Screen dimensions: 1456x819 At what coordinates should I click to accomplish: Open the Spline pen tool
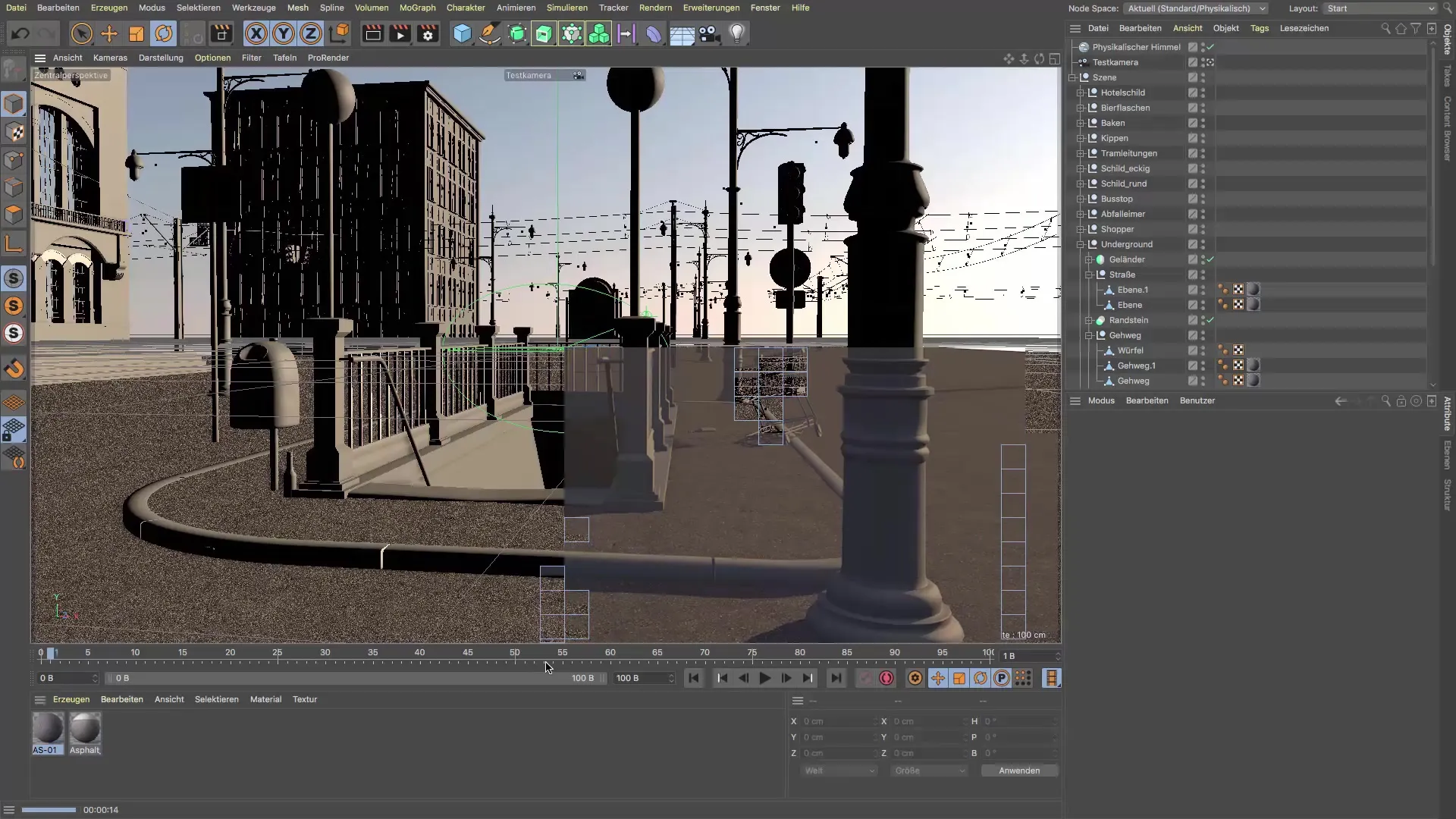point(490,33)
